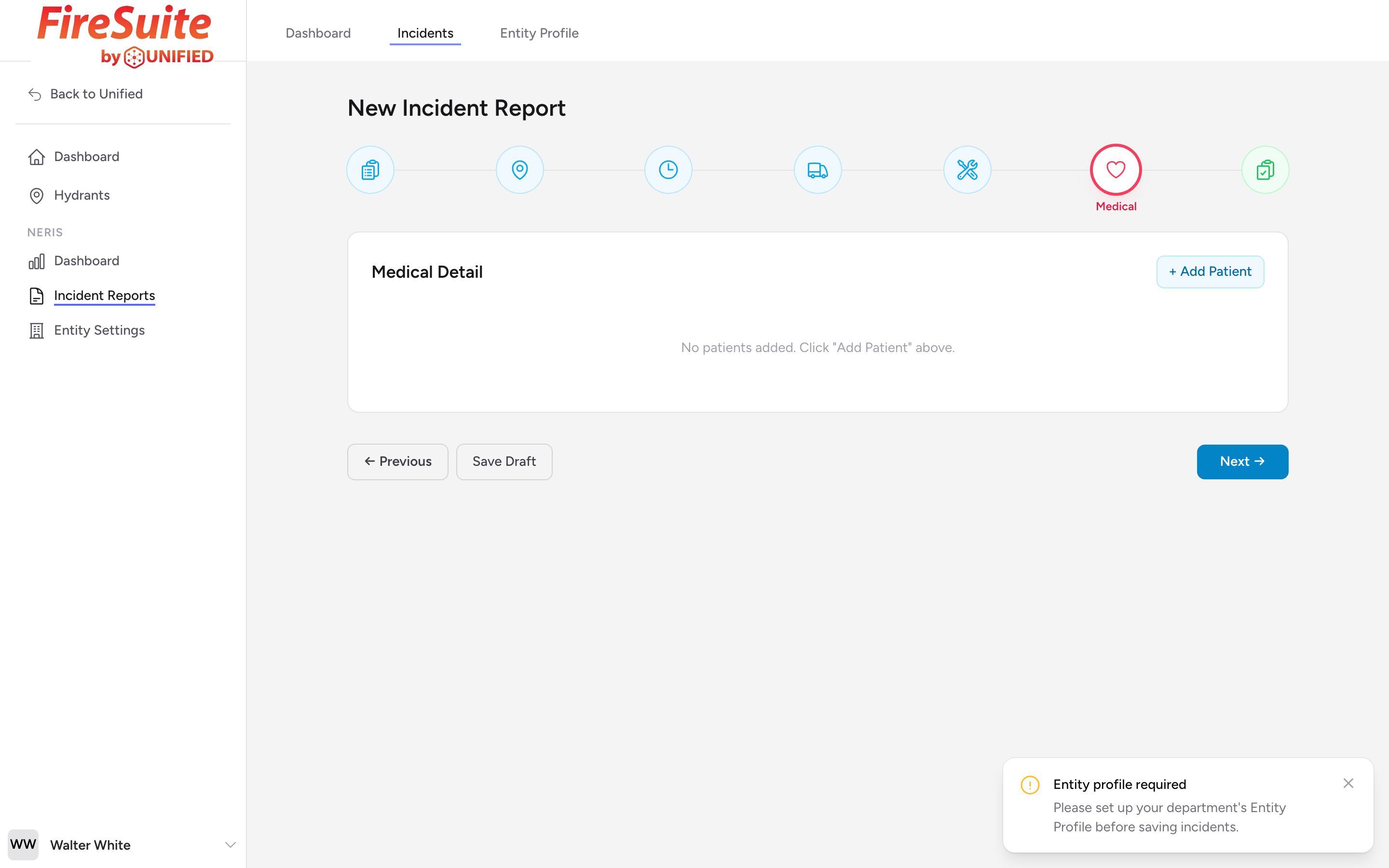The height and width of the screenshot is (868, 1389).
Task: Click the house icon next to Dashboard
Action: coord(37,157)
